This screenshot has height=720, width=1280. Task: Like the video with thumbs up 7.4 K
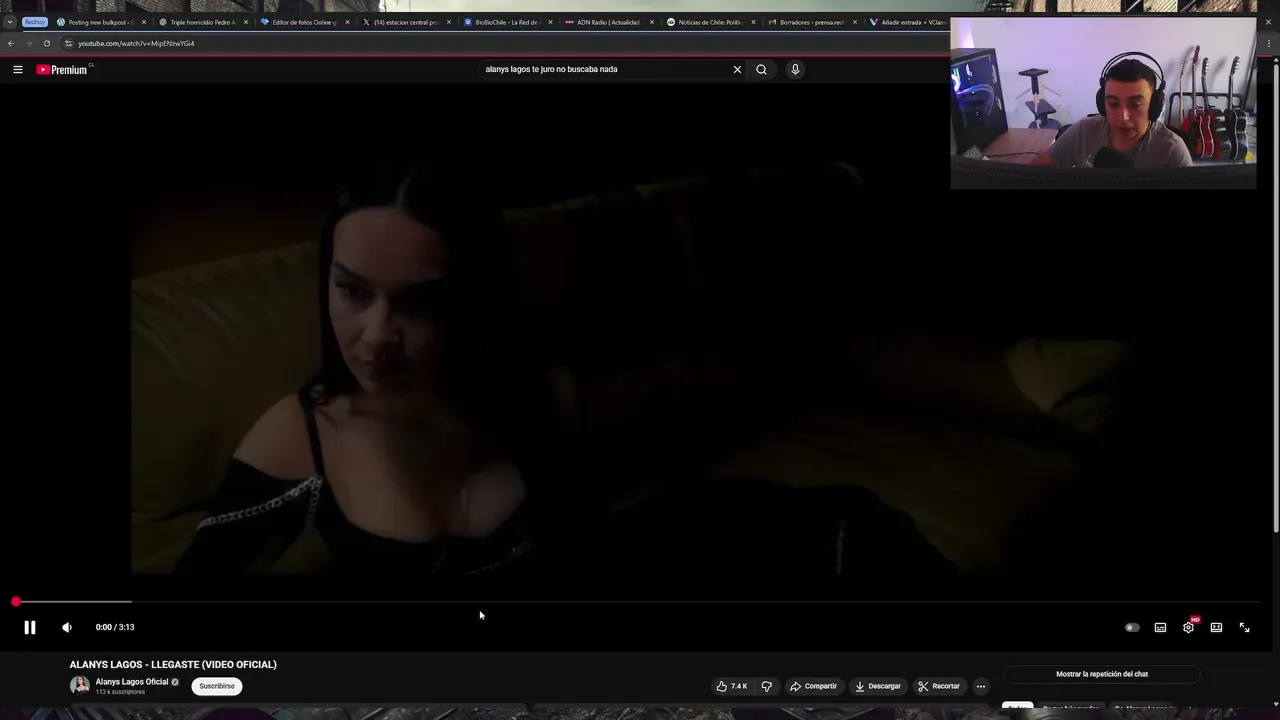click(731, 686)
